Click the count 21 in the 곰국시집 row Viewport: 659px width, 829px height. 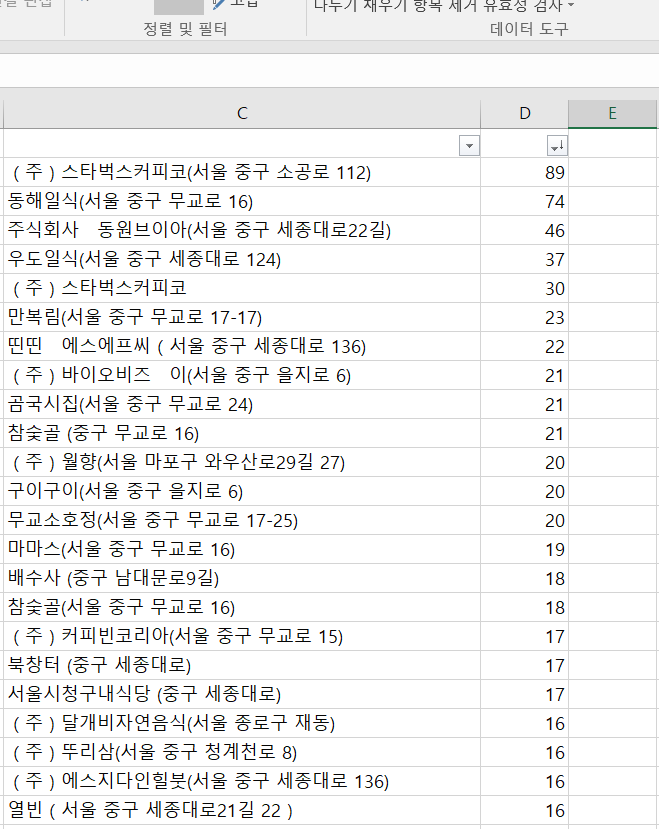[x=555, y=406]
